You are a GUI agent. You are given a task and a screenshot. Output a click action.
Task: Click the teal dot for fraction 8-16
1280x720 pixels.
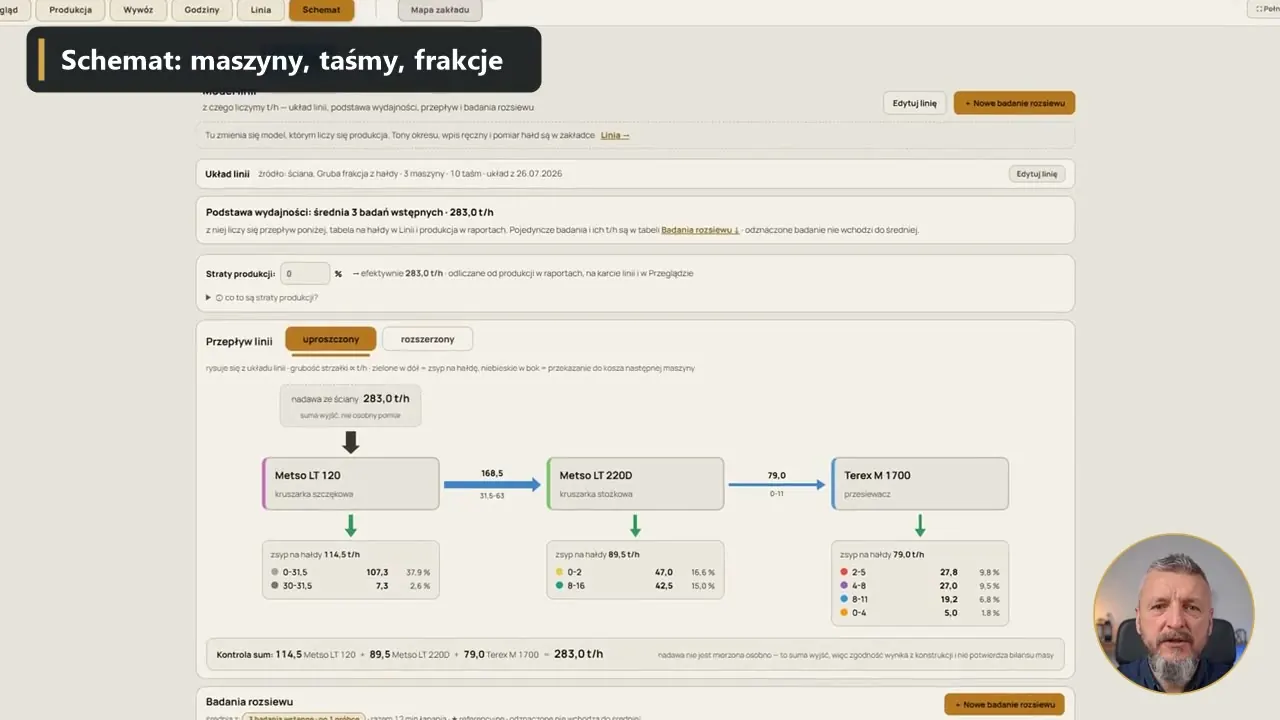[x=560, y=586]
